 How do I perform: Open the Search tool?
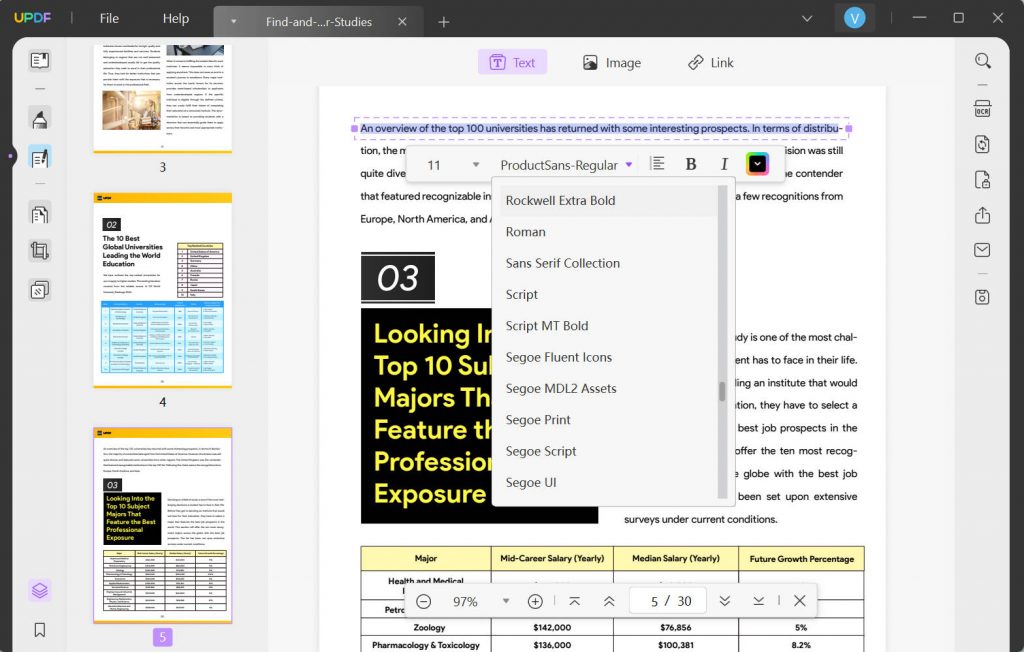982,60
